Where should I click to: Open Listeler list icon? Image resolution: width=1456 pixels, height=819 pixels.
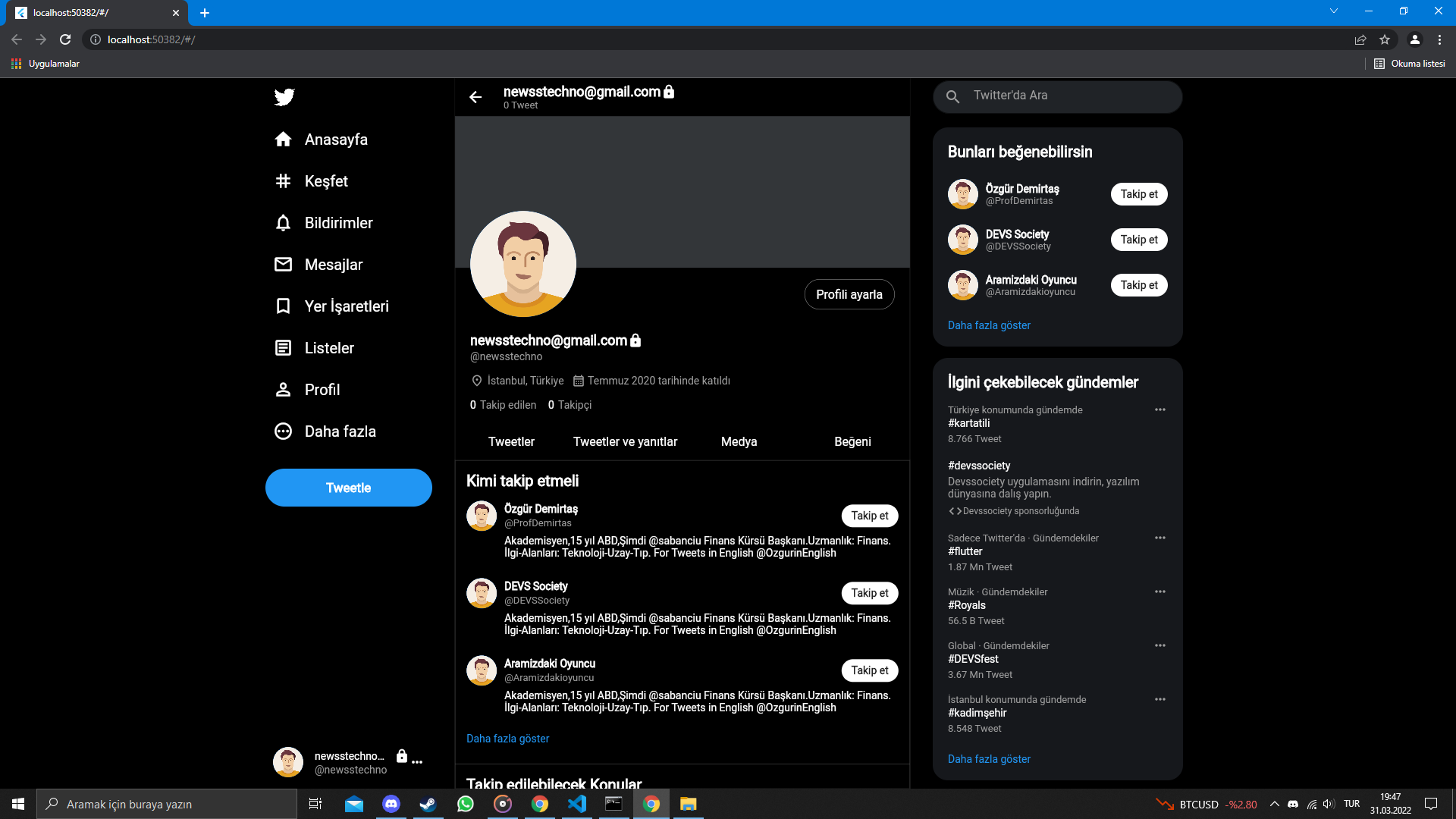pyautogui.click(x=283, y=348)
